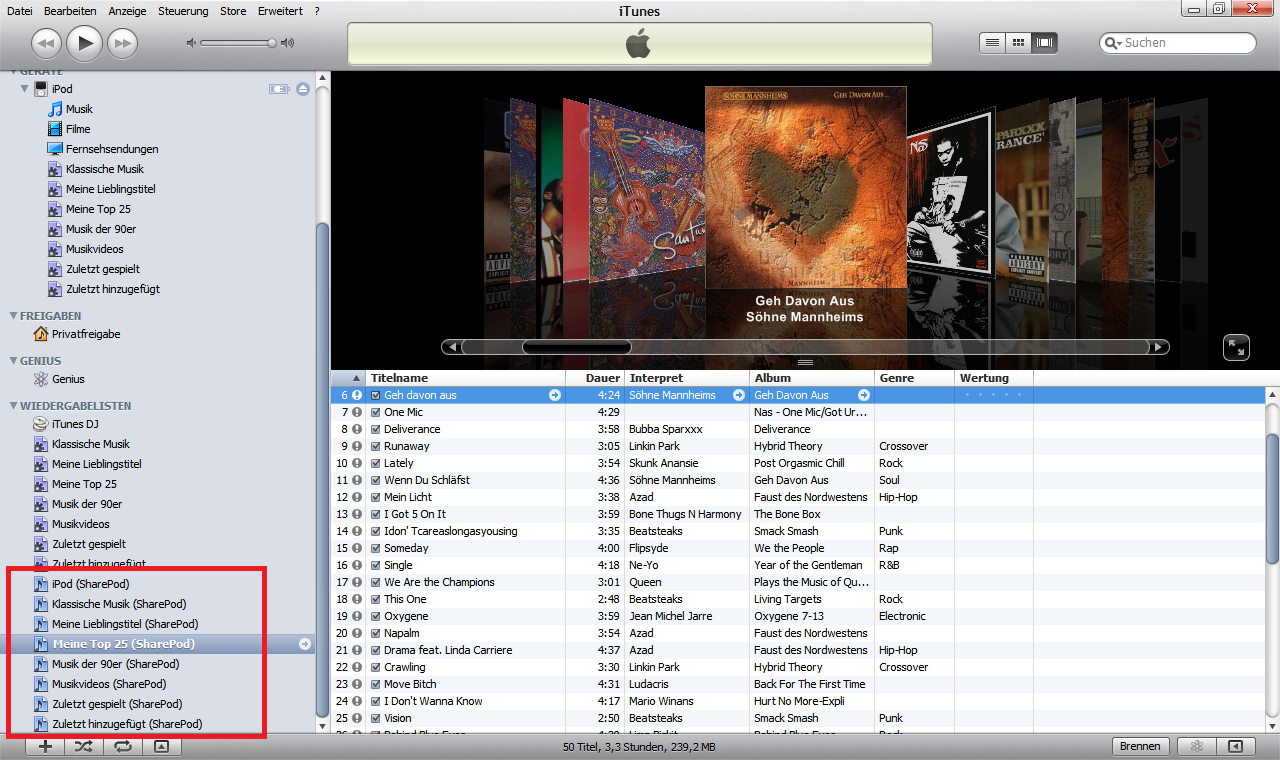
Task: Uncheck the song Vision
Action: coord(375,718)
